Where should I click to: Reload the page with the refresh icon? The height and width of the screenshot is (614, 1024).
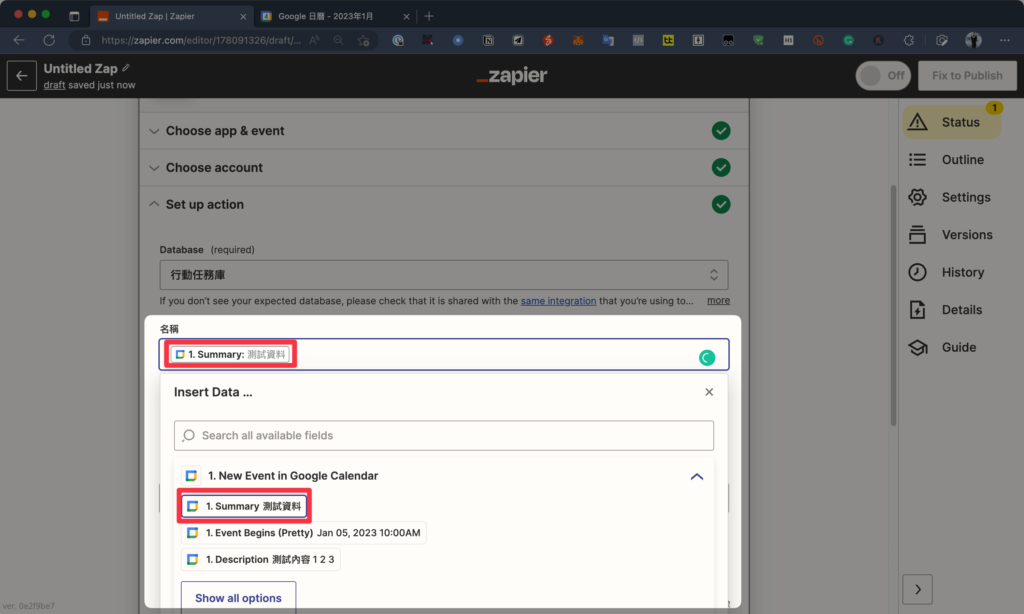pos(49,40)
